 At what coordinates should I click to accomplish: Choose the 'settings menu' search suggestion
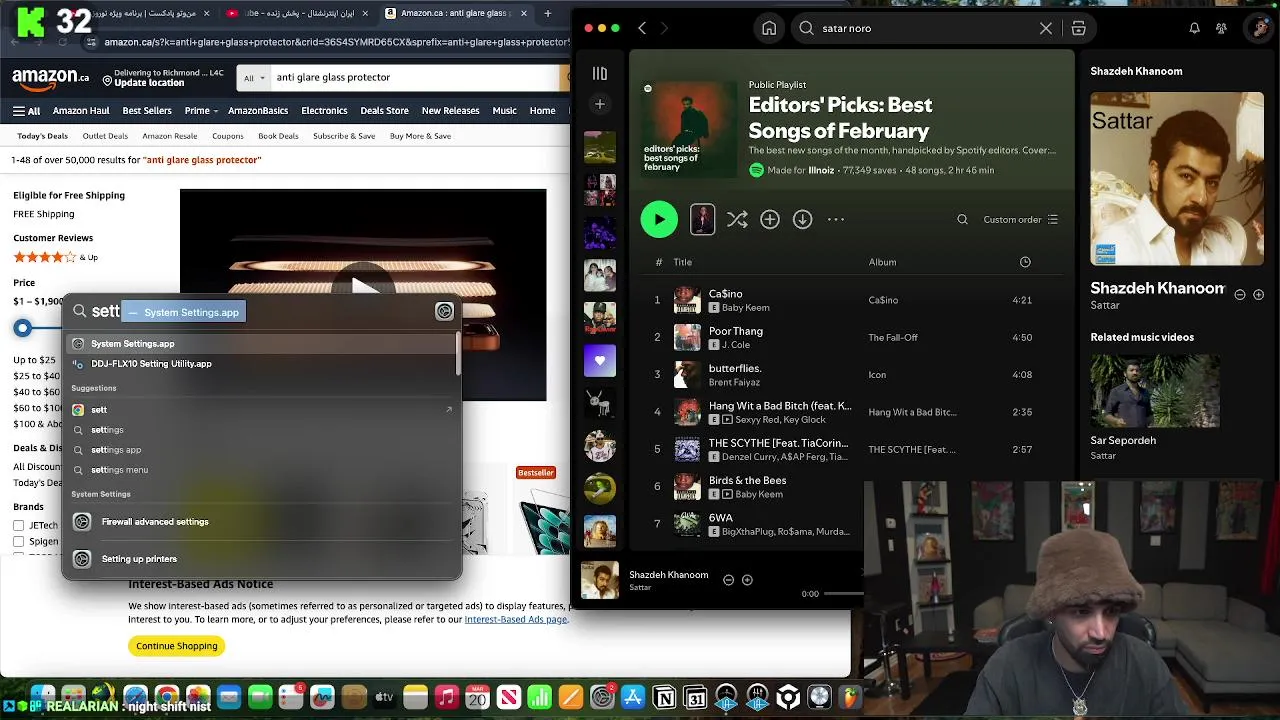262,470
